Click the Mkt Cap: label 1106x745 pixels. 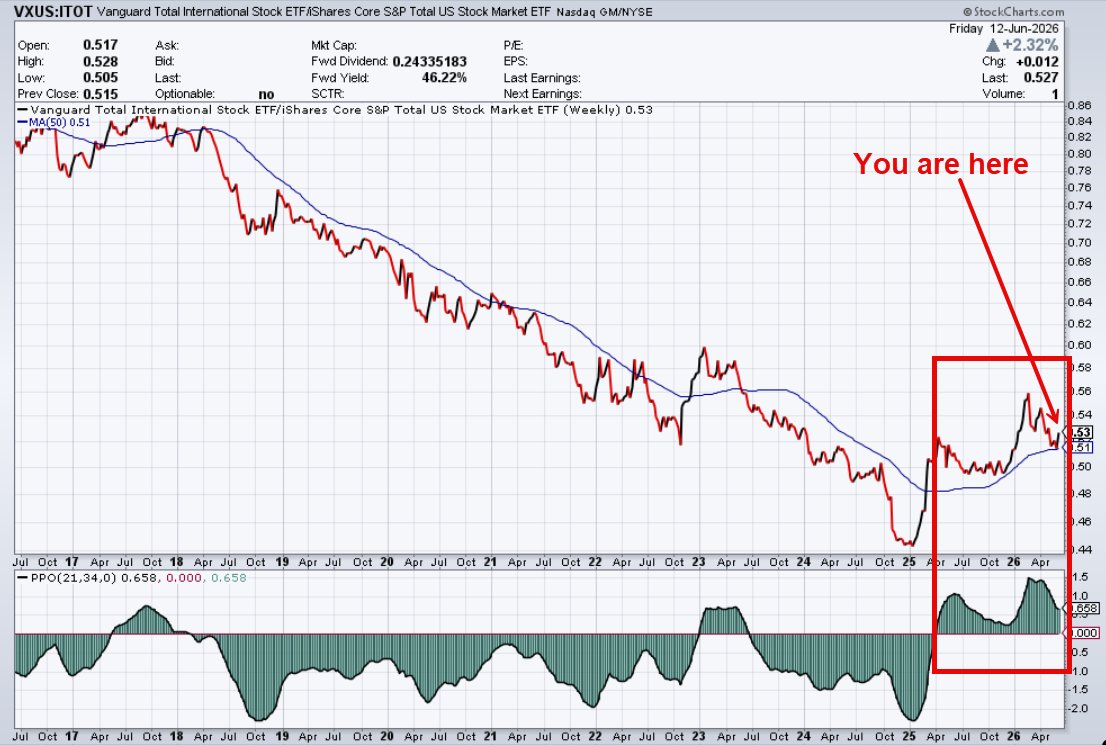(334, 45)
